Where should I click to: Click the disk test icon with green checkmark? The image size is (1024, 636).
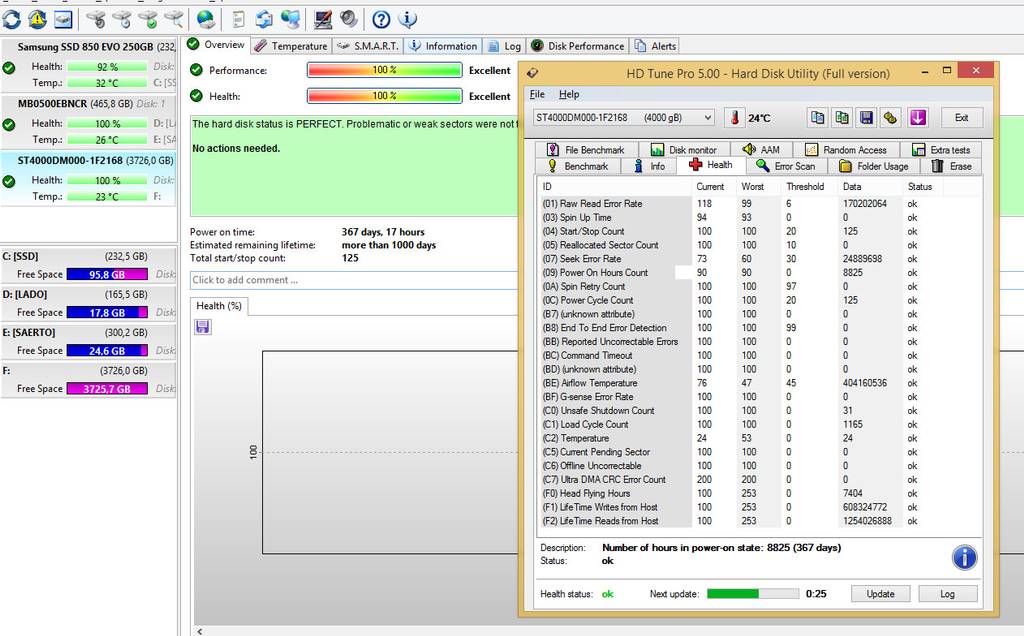tap(148, 20)
